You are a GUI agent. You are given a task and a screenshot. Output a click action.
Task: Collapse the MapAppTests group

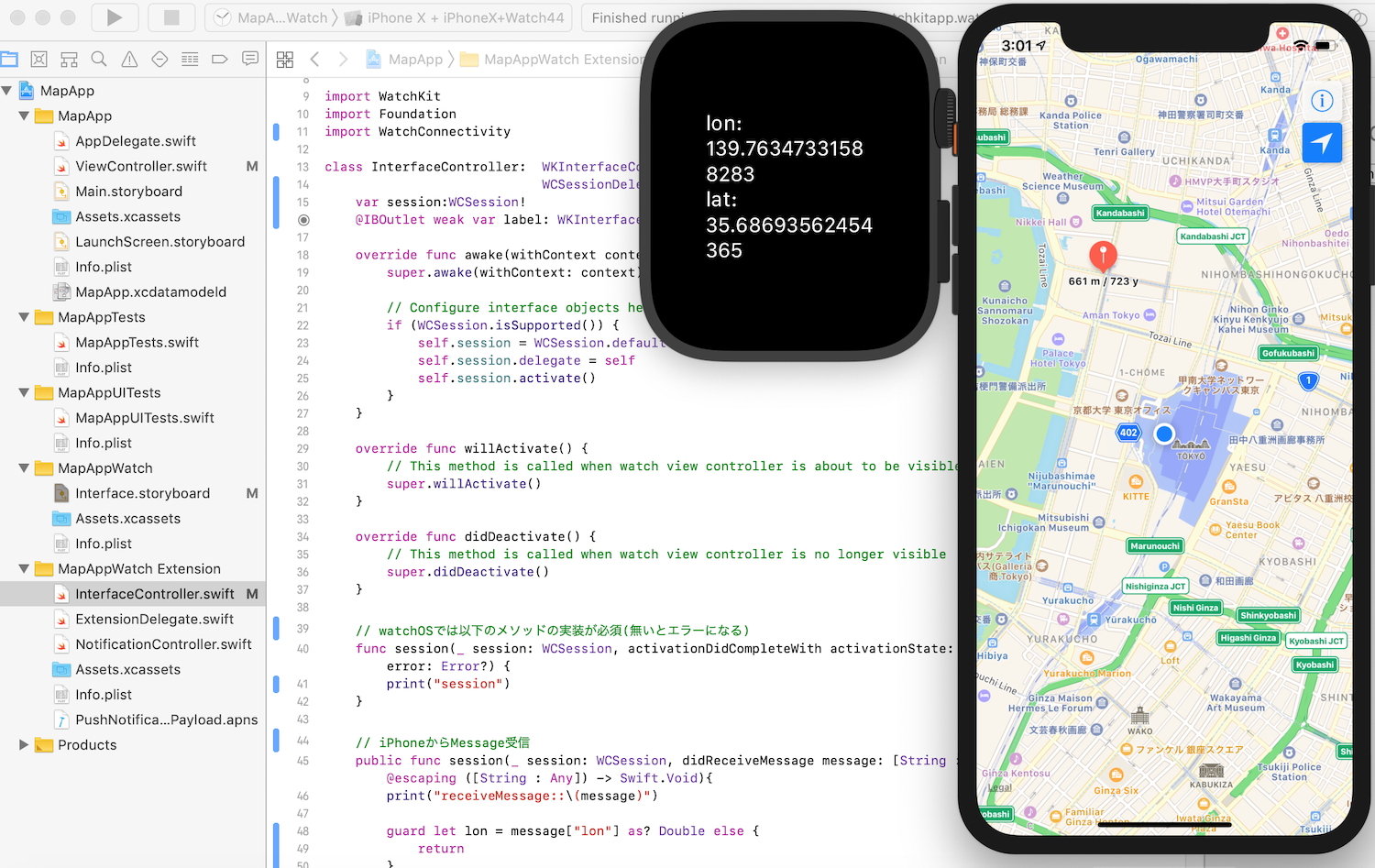click(24, 317)
